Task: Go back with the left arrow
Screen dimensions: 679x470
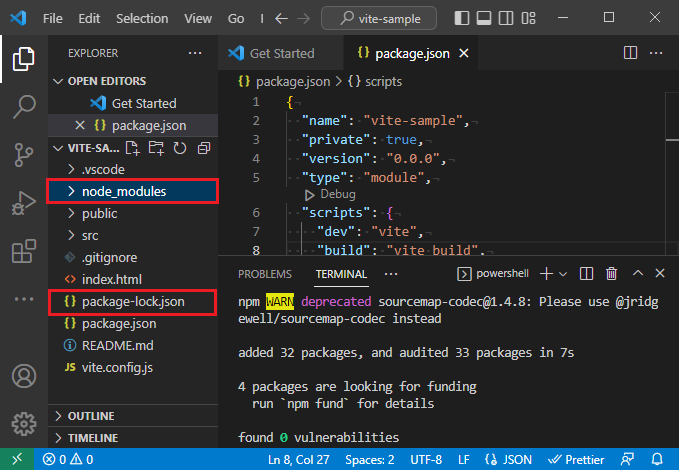Action: [x=281, y=19]
